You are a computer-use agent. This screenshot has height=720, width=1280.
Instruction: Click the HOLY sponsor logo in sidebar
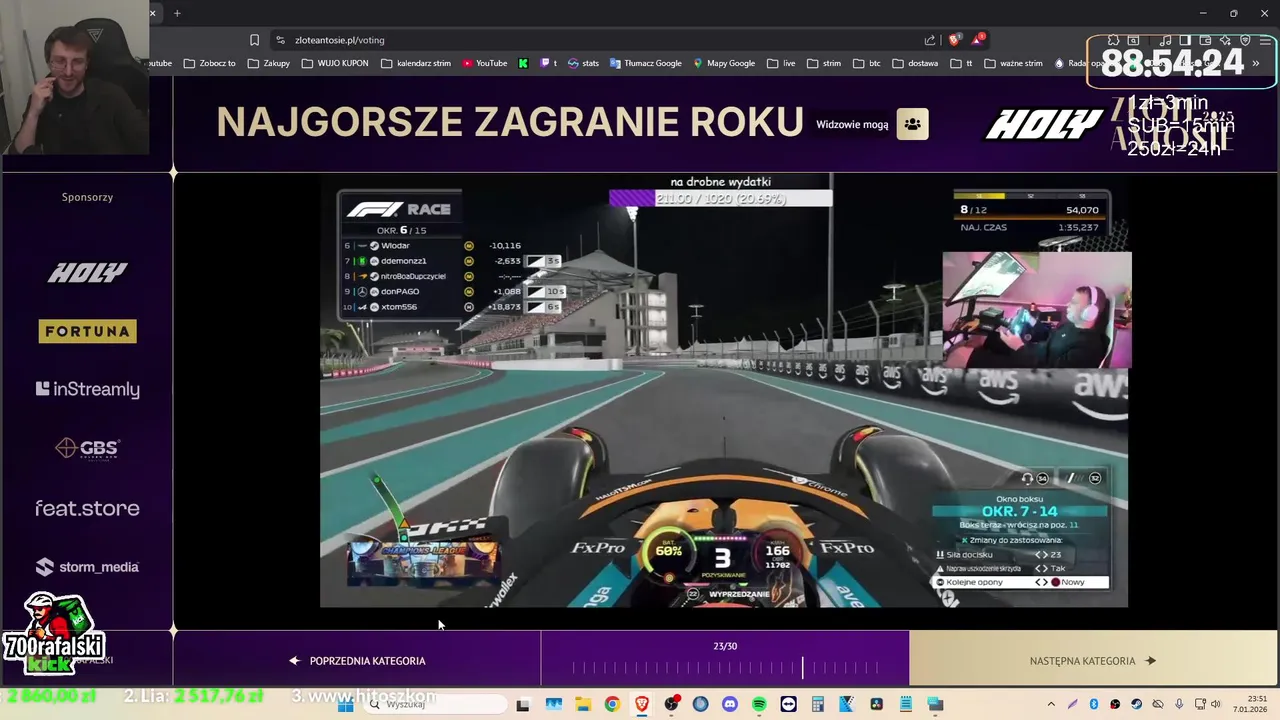88,272
